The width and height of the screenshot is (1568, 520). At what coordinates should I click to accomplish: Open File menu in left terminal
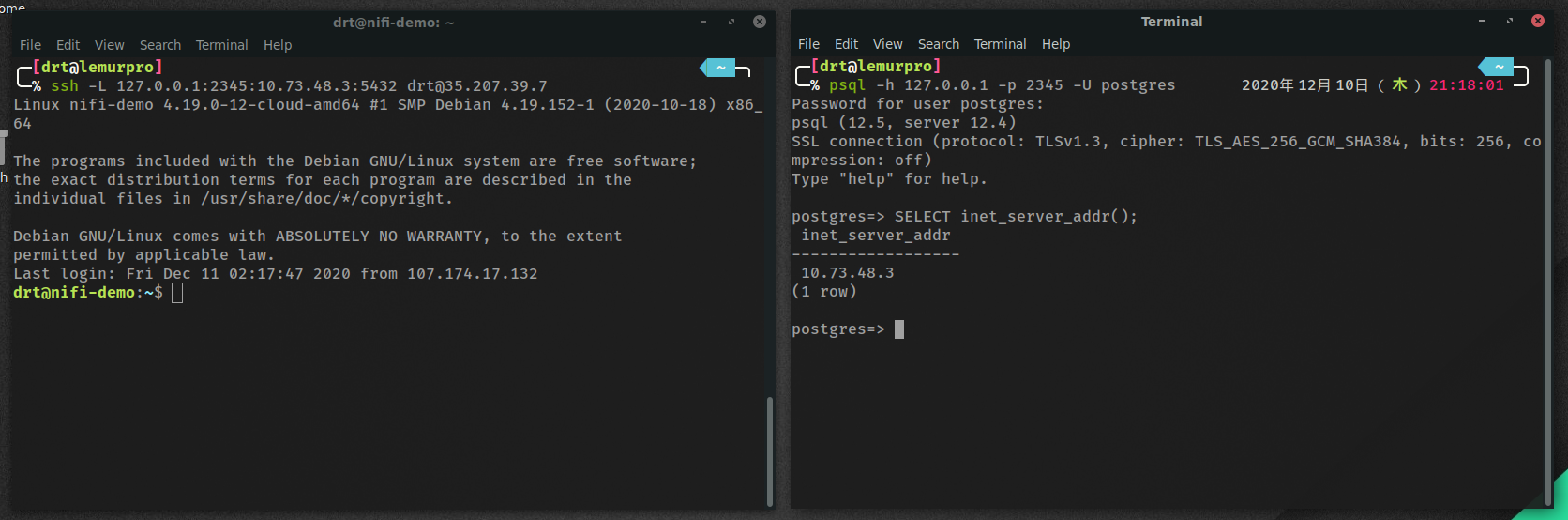[30, 45]
